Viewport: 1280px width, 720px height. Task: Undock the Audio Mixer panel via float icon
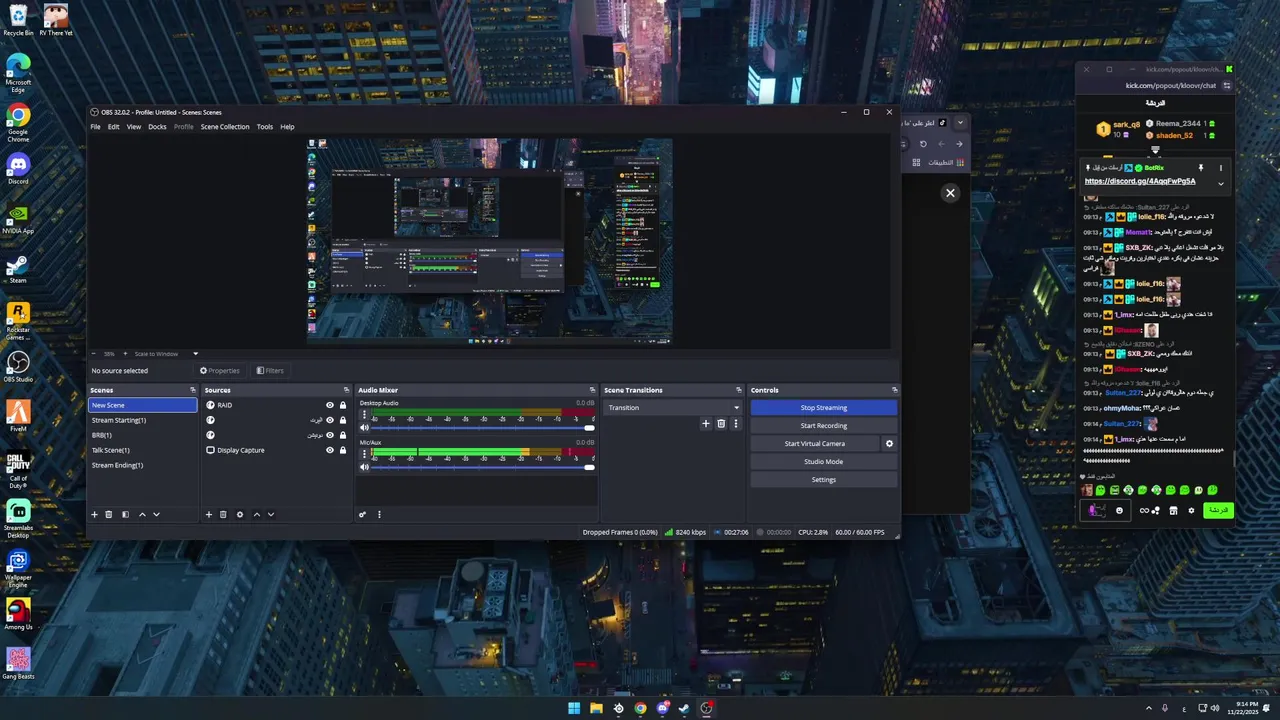point(593,390)
